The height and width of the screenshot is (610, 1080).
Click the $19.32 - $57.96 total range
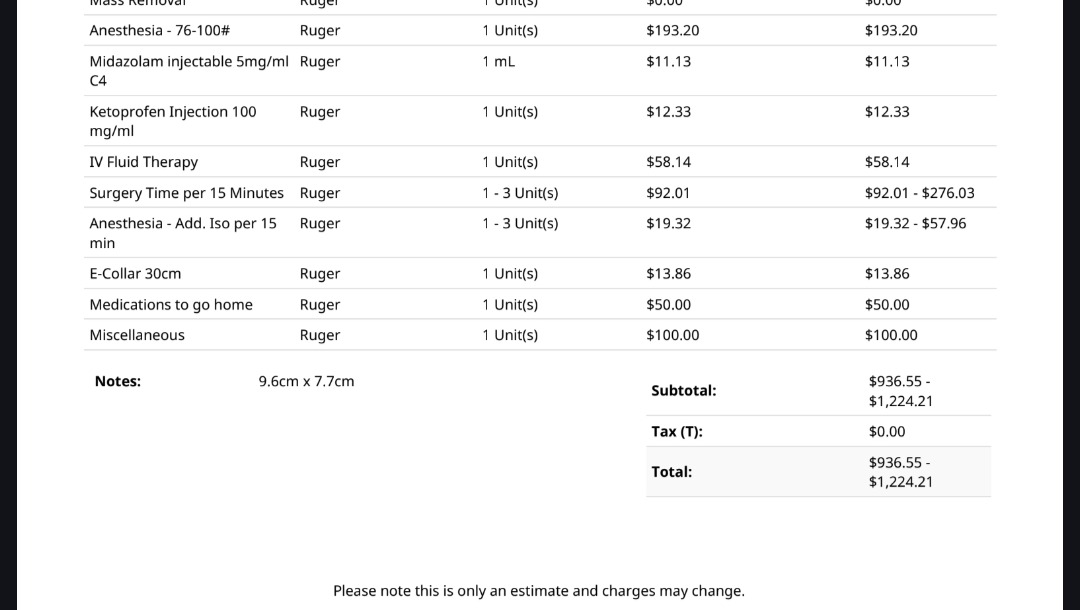(915, 223)
